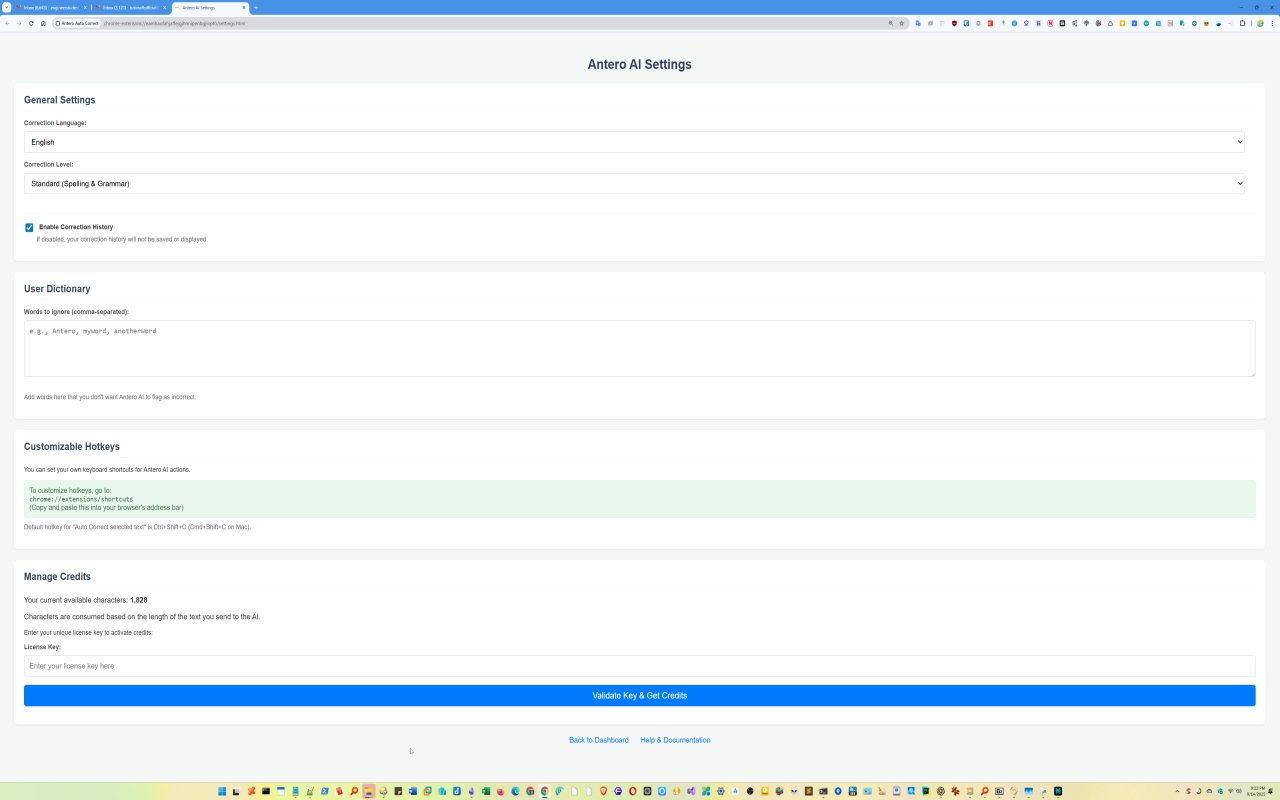Click the extension URL in the address bar
The width and height of the screenshot is (1280, 800).
tap(174, 23)
